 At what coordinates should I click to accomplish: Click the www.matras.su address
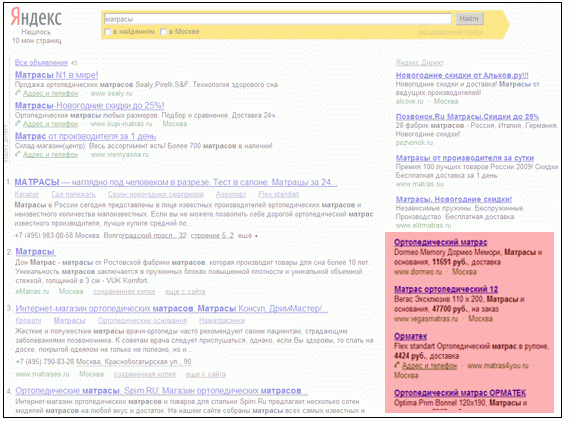point(420,184)
